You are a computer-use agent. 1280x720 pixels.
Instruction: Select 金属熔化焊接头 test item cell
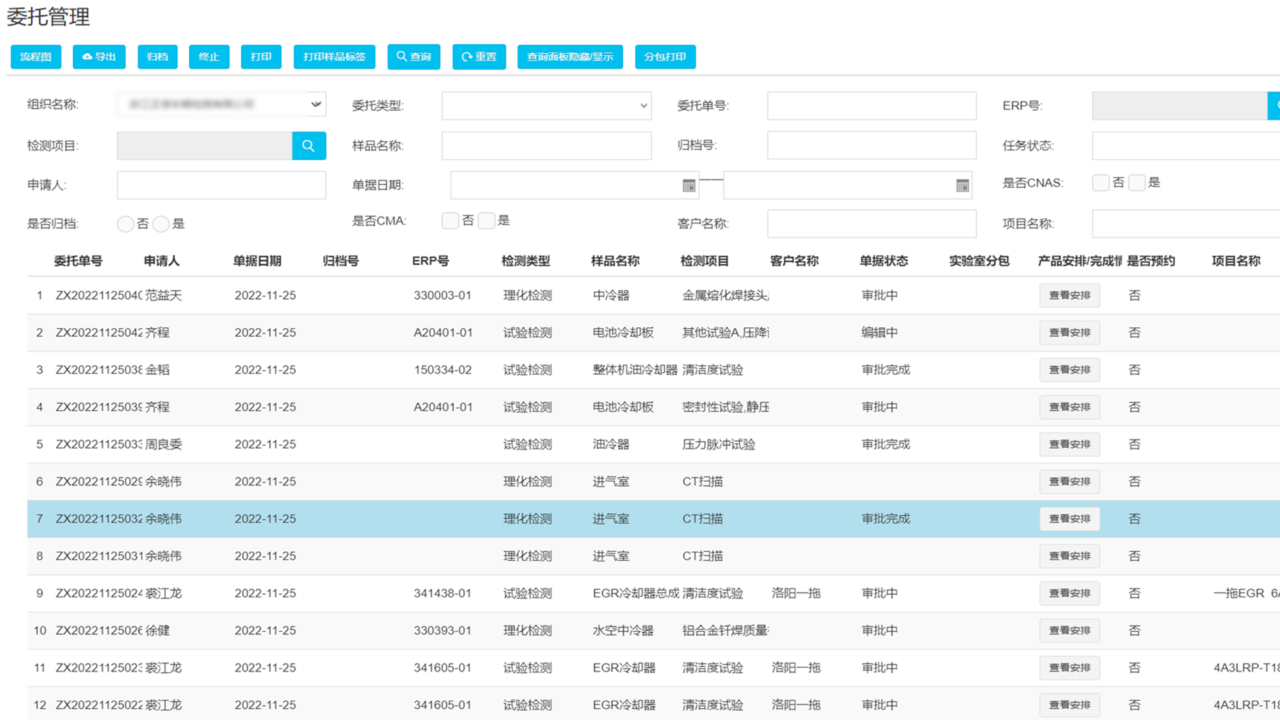pos(726,296)
